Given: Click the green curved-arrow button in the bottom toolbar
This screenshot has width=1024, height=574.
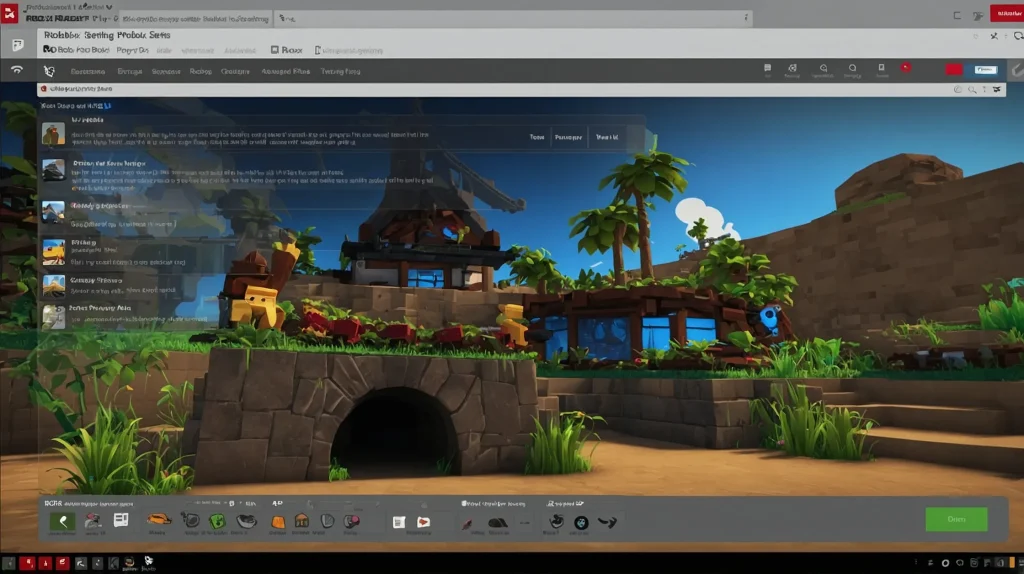Looking at the screenshot, I should (x=63, y=521).
